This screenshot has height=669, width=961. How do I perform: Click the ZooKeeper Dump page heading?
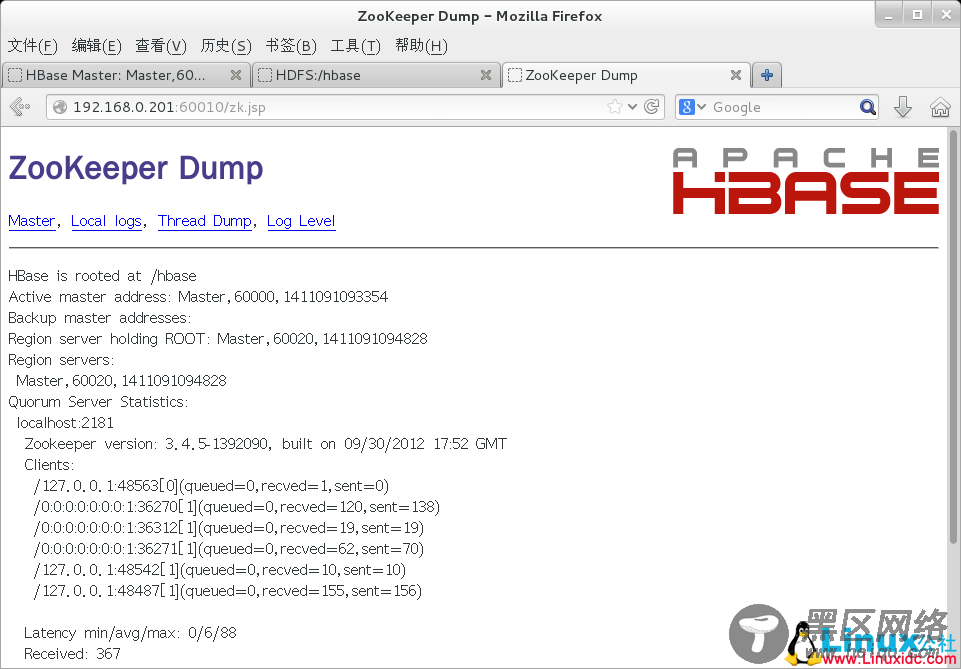point(135,168)
